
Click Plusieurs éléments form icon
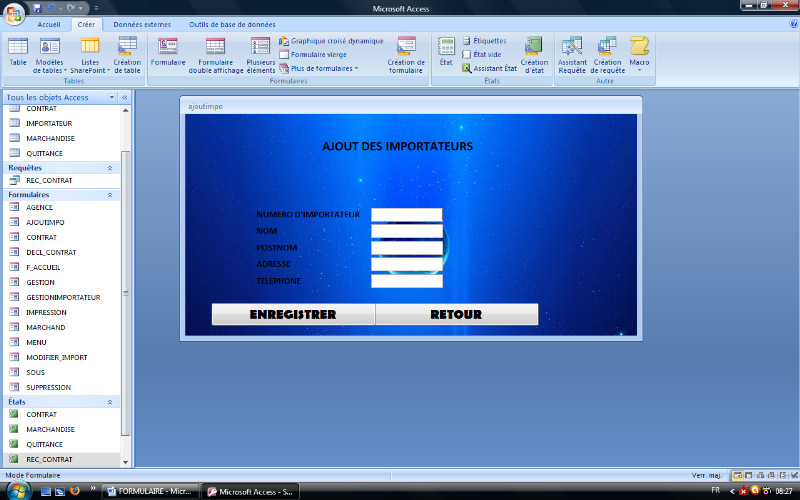coord(261,55)
